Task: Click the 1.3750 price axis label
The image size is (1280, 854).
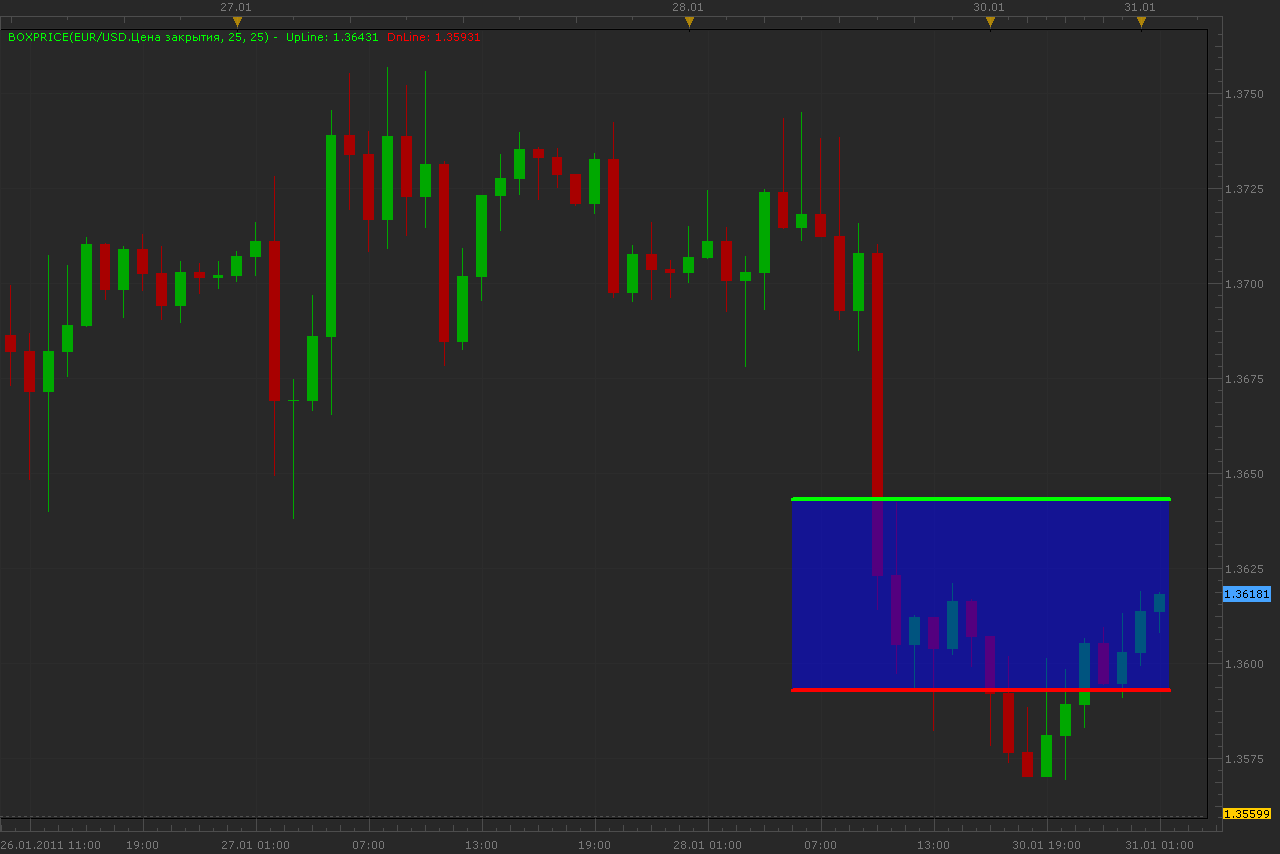Action: (x=1244, y=94)
